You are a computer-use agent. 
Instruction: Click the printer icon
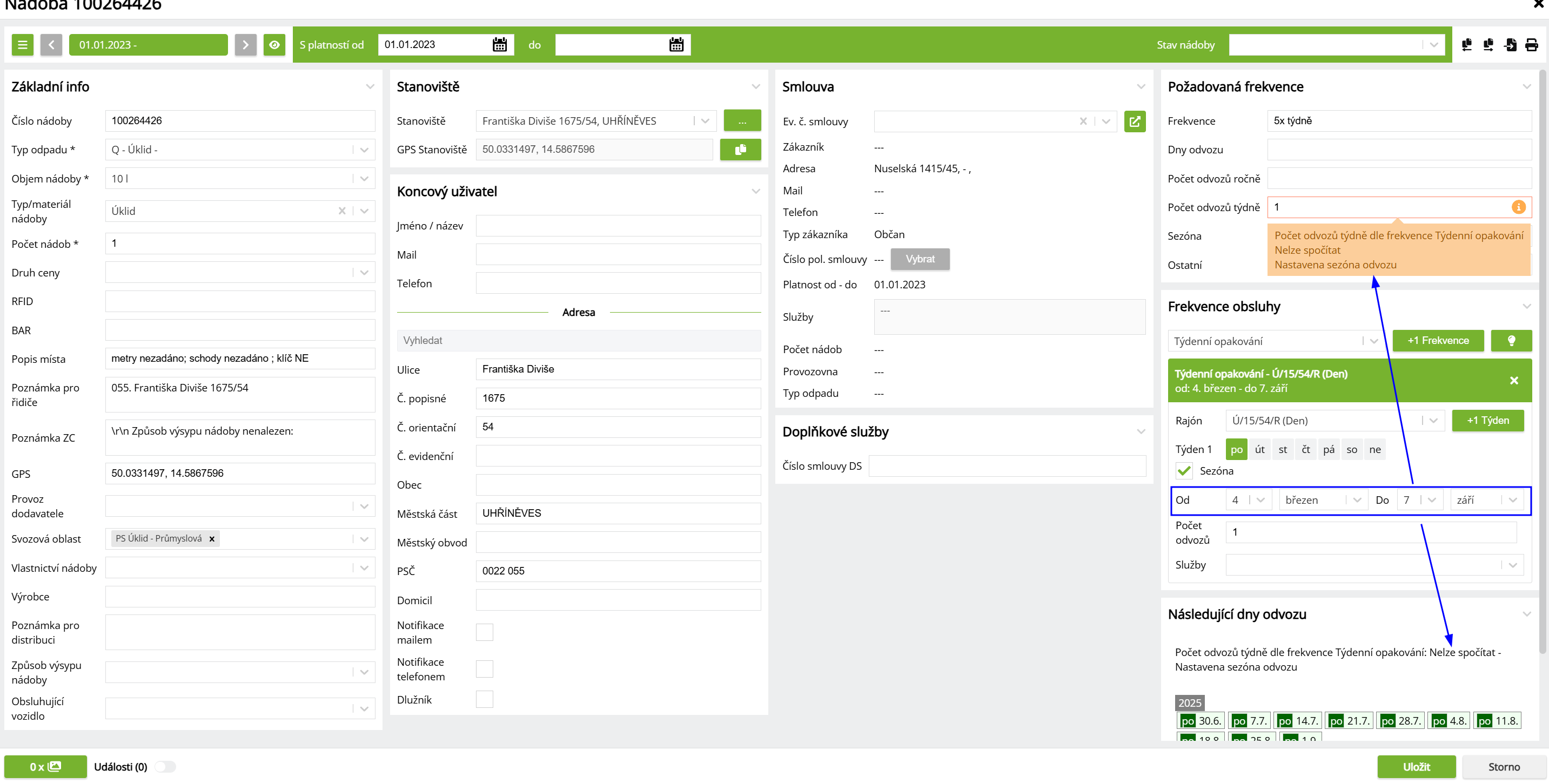click(x=1531, y=44)
